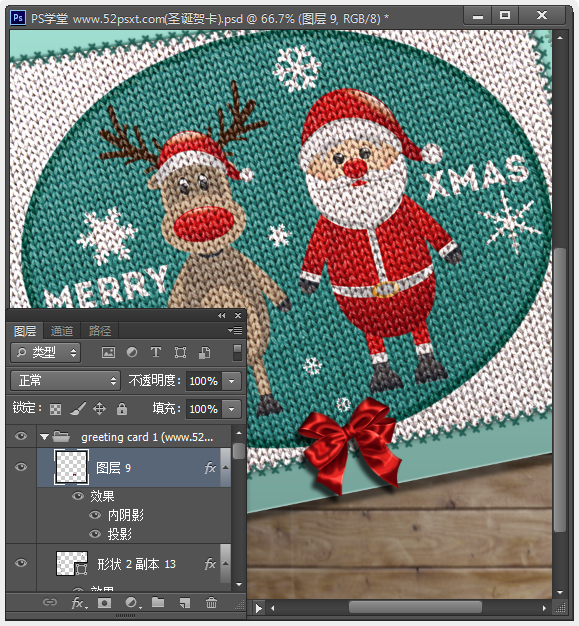Filter for adjustment layers icon

pos(132,352)
